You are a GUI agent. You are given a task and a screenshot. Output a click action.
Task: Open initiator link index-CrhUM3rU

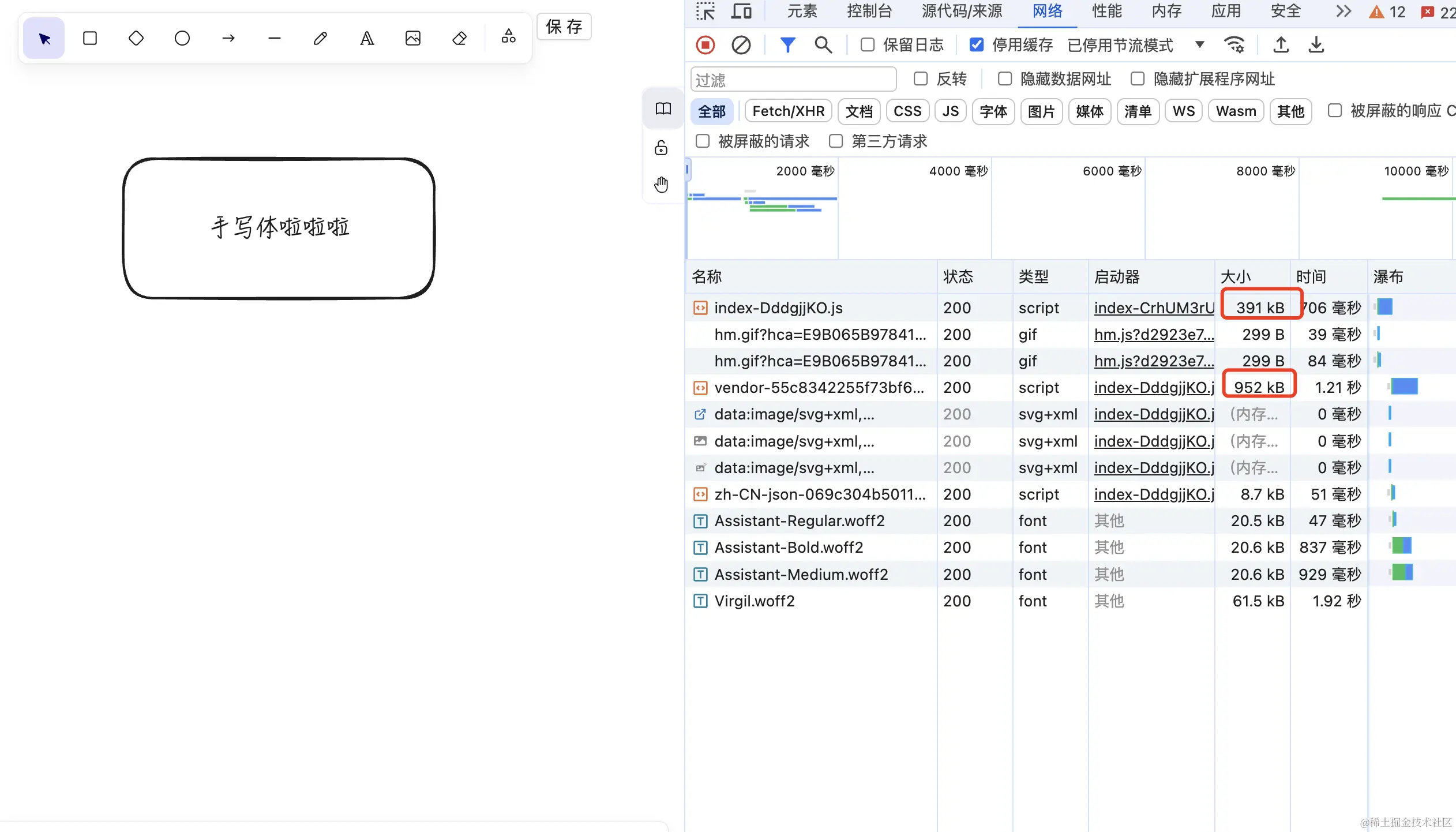click(x=1154, y=308)
